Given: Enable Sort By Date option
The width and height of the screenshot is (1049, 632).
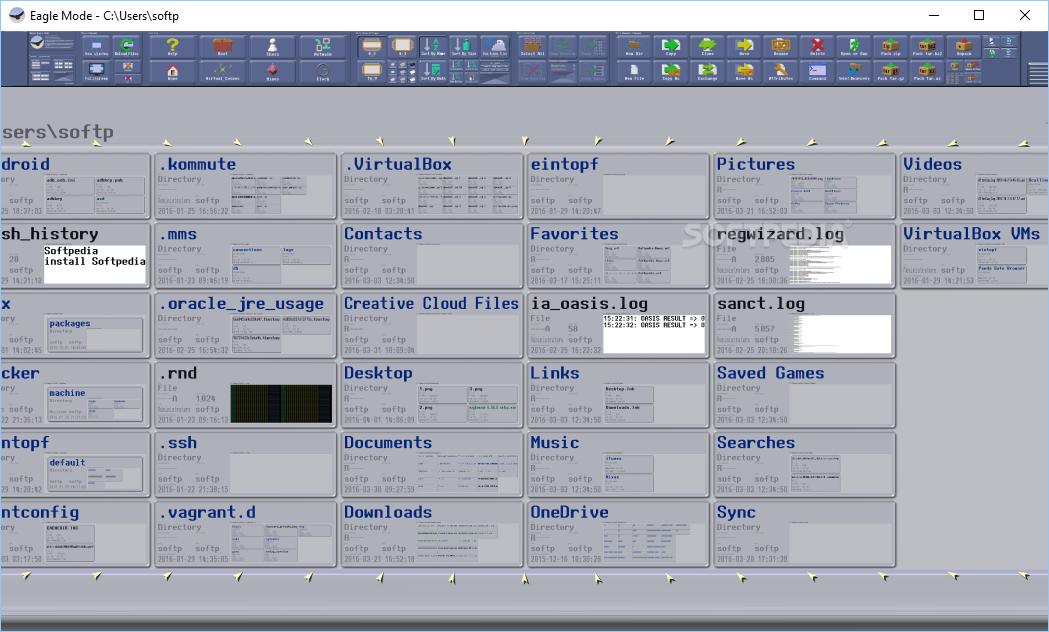Looking at the screenshot, I should (433, 72).
